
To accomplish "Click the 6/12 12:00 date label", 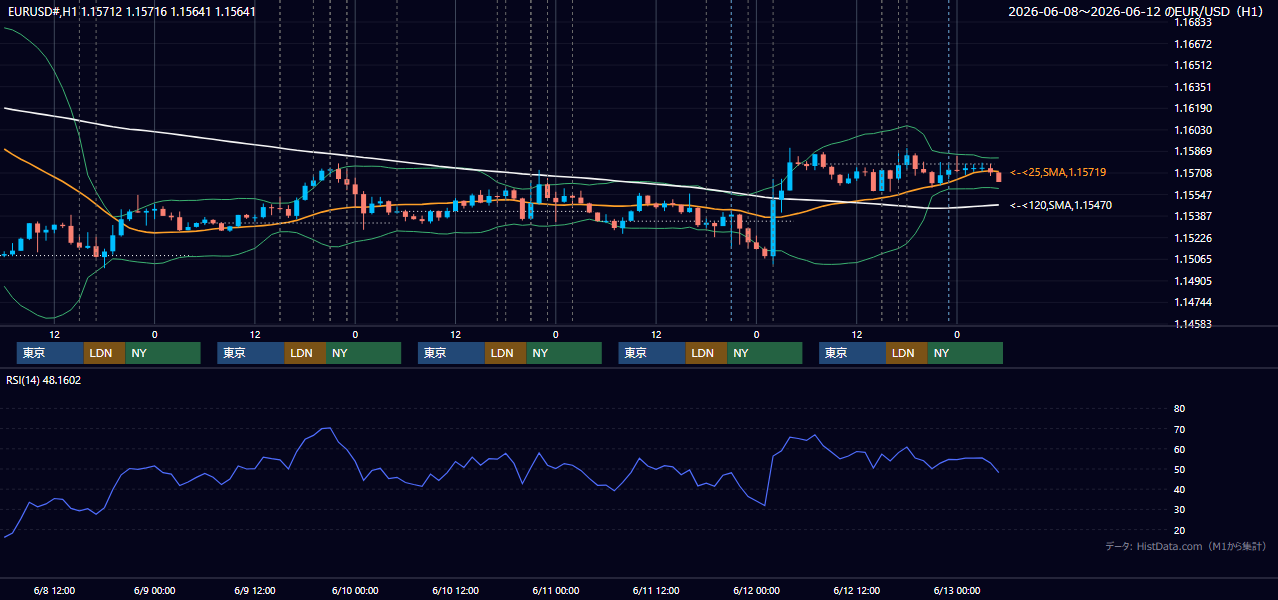I will tap(855, 591).
